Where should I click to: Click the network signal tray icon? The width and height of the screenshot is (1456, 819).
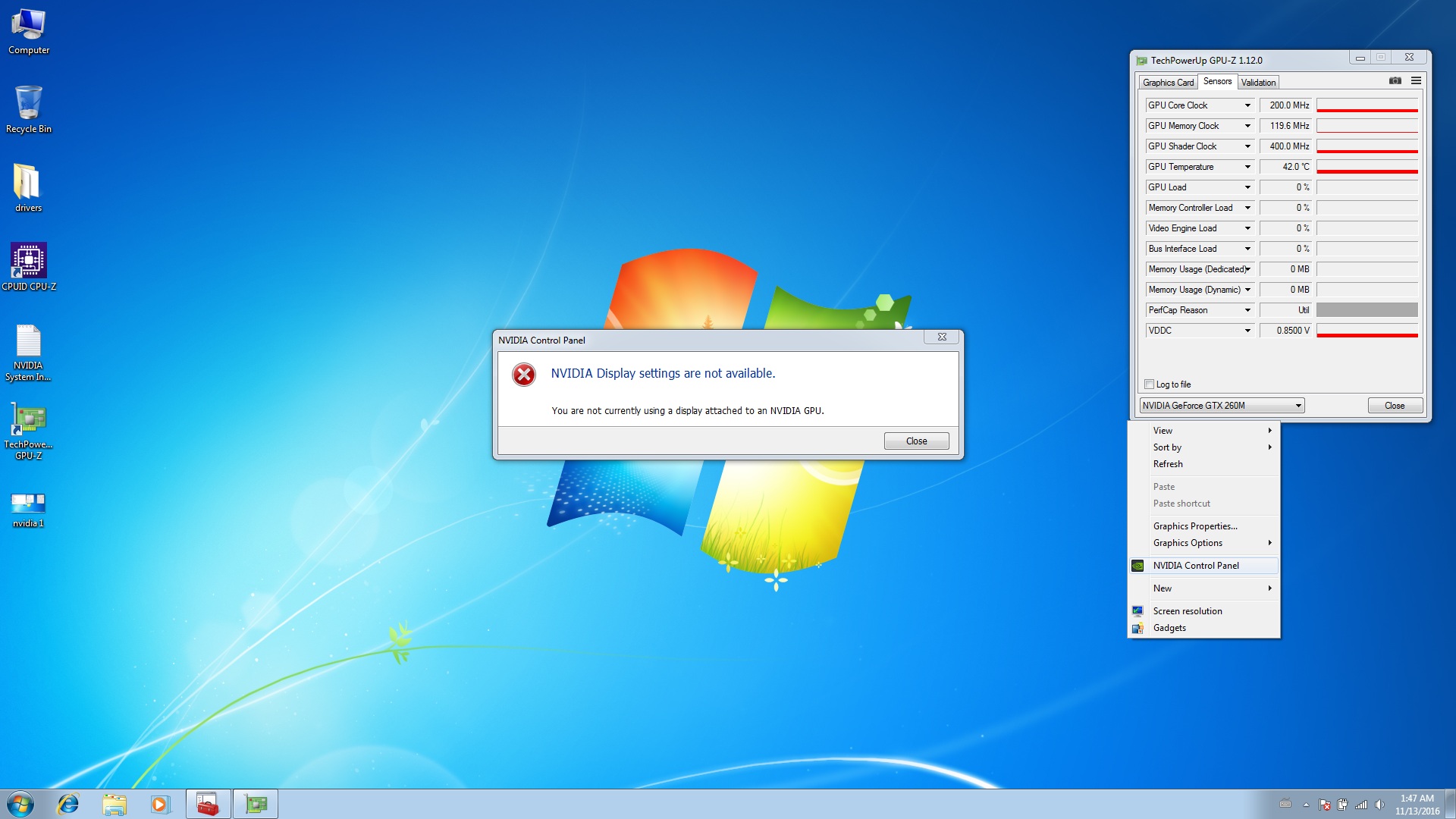tap(1361, 805)
